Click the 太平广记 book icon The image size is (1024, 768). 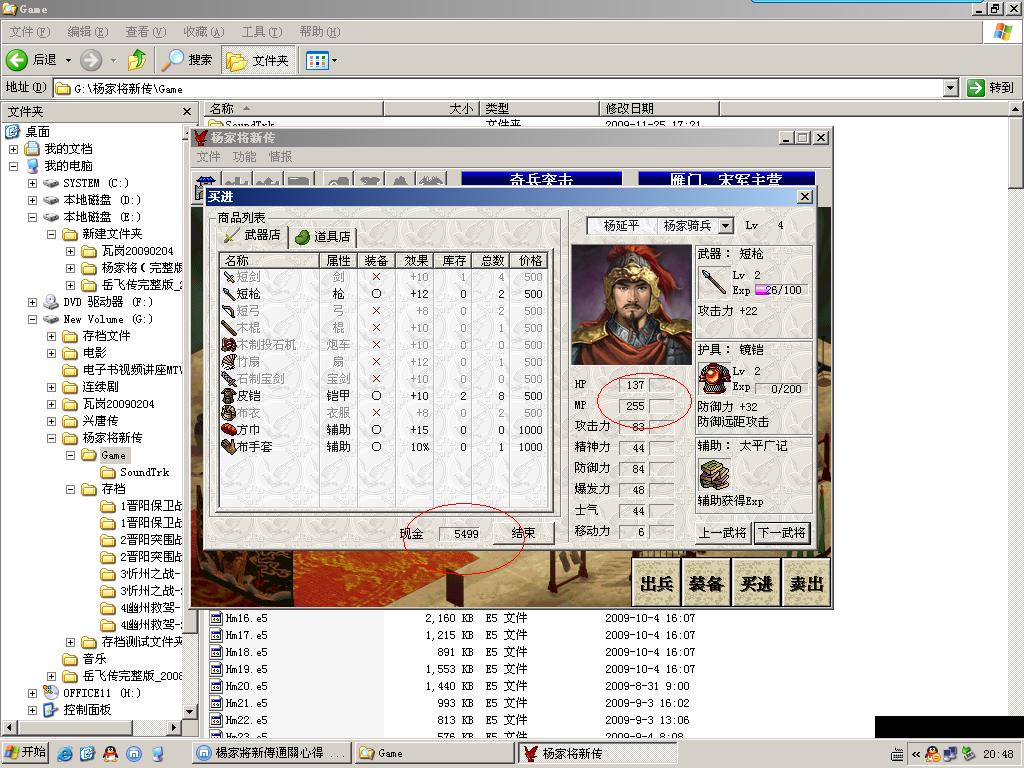click(713, 475)
